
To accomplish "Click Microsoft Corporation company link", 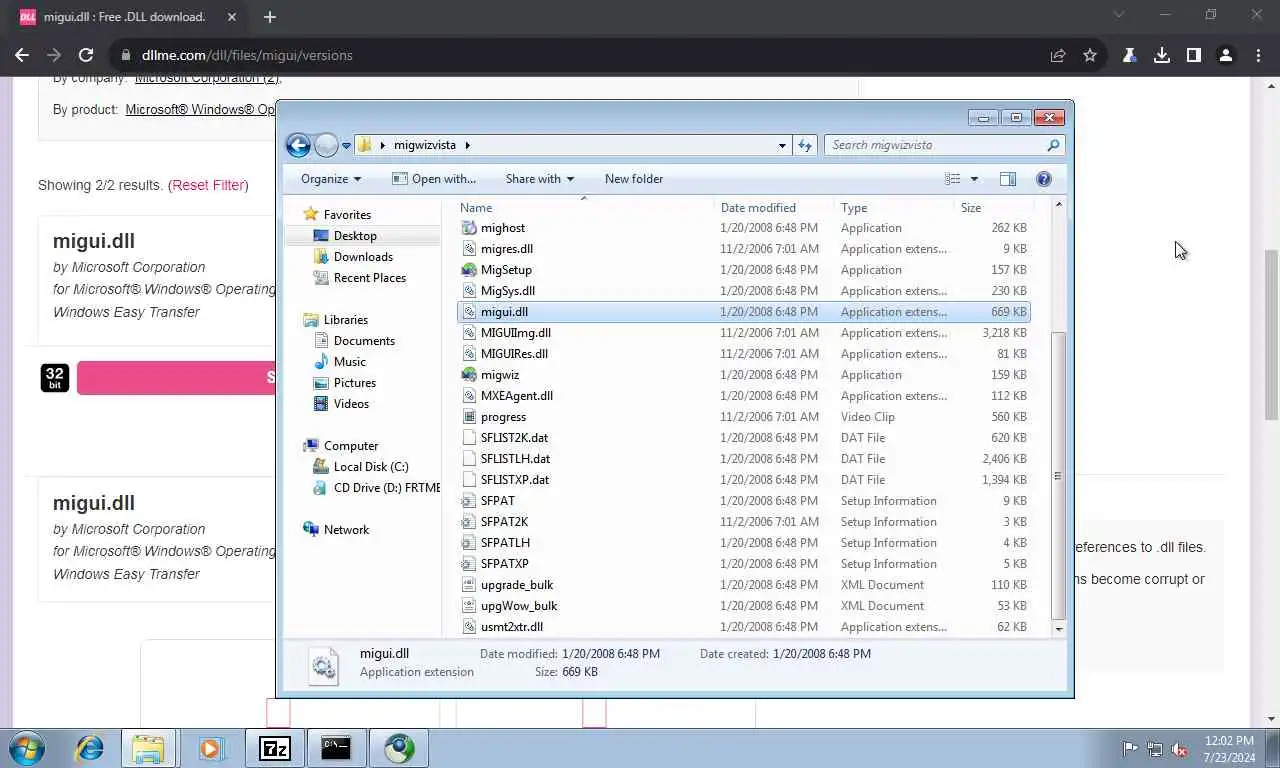I will (207, 77).
